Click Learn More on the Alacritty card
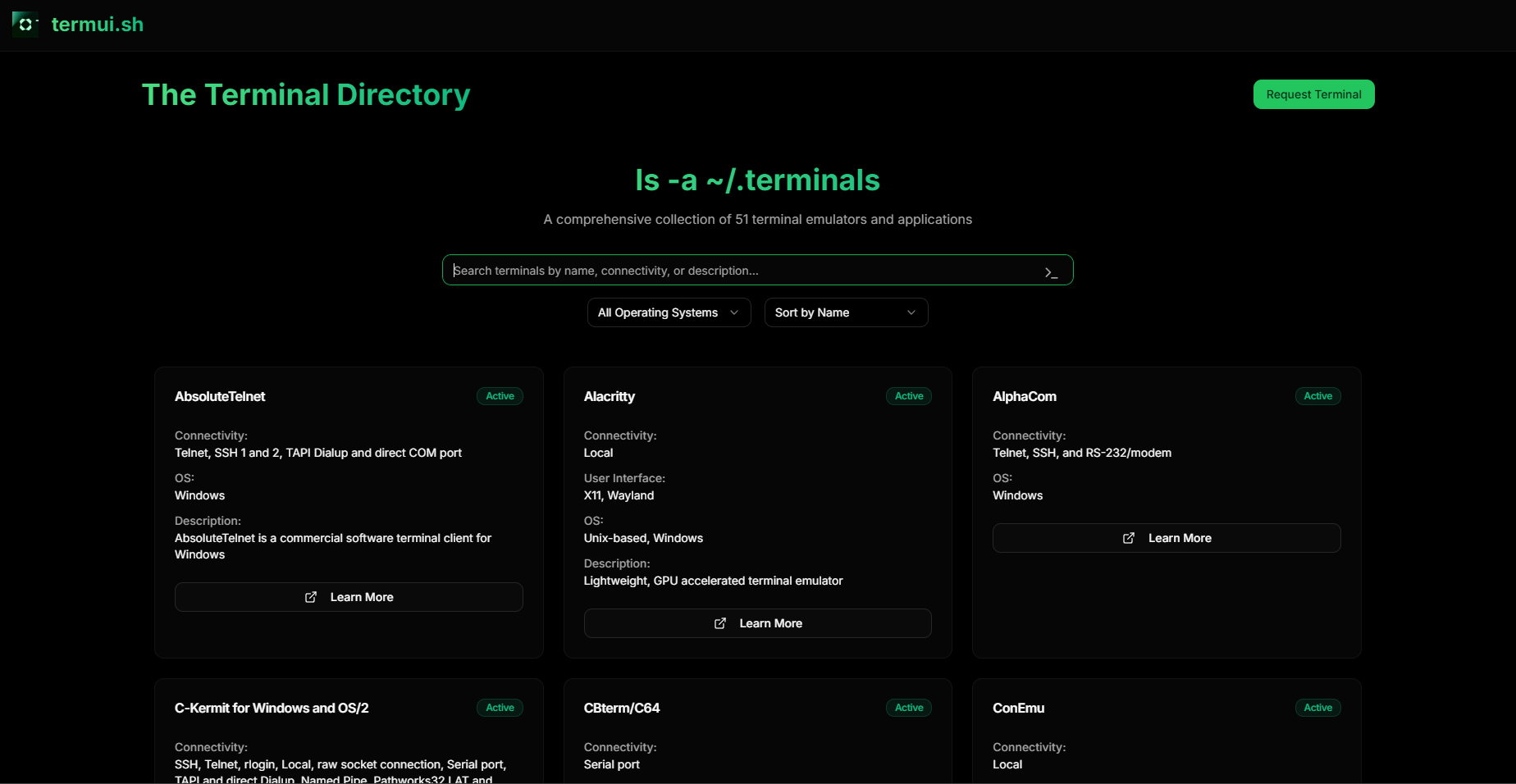 [757, 623]
